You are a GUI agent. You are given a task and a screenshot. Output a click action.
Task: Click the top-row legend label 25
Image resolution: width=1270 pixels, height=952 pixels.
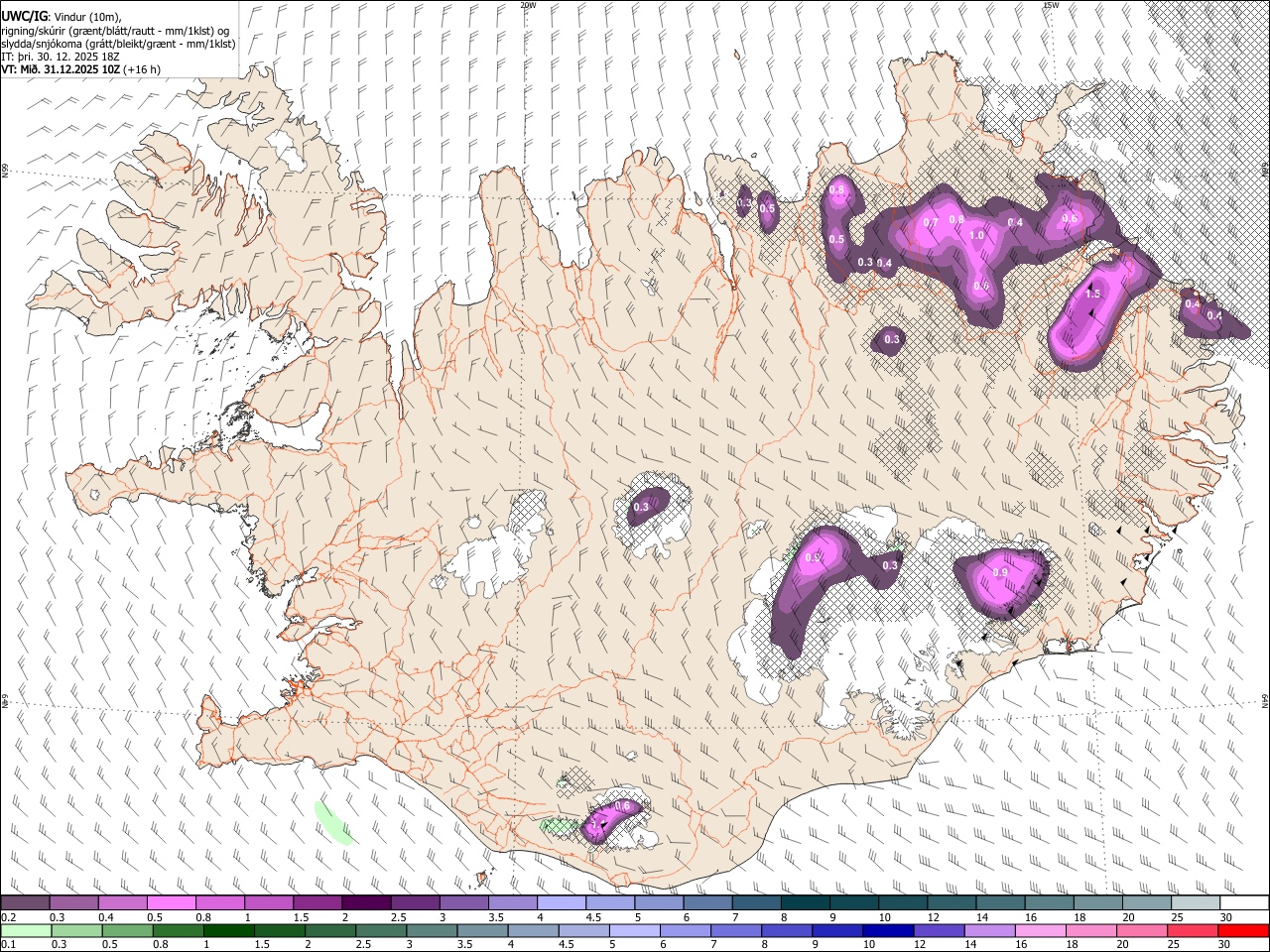(1178, 917)
